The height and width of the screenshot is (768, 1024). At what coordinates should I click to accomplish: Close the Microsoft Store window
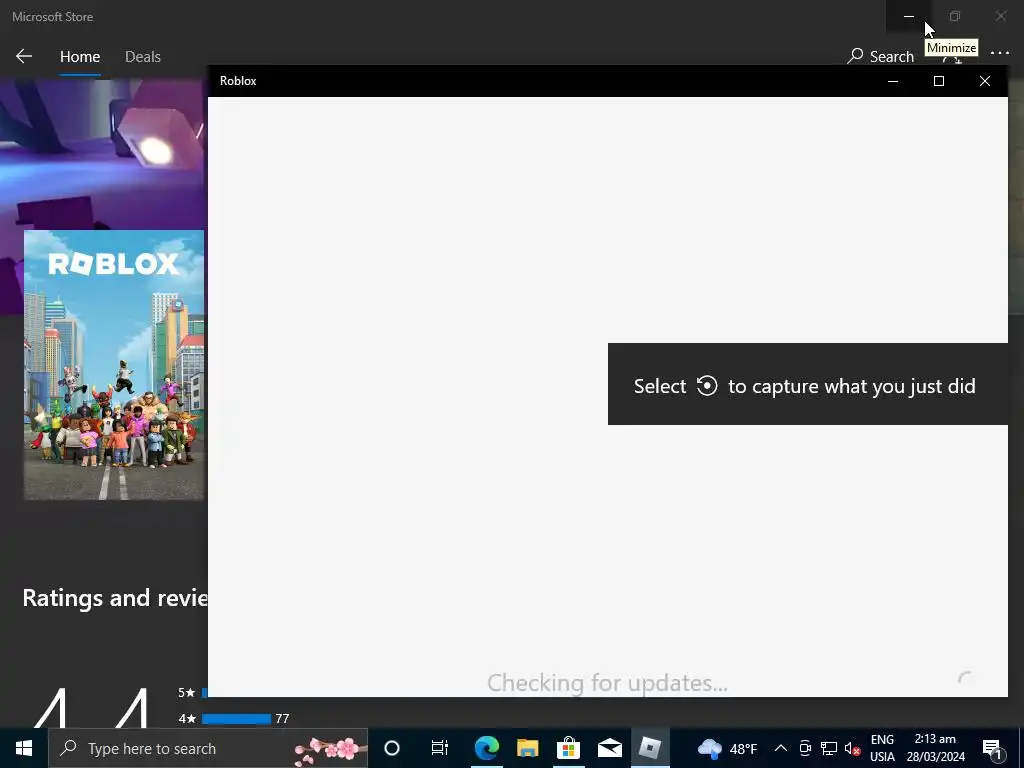pos(1000,16)
